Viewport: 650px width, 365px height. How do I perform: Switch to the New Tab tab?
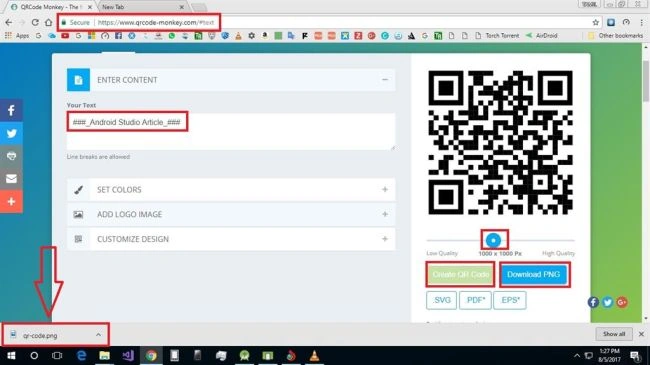click(x=141, y=7)
